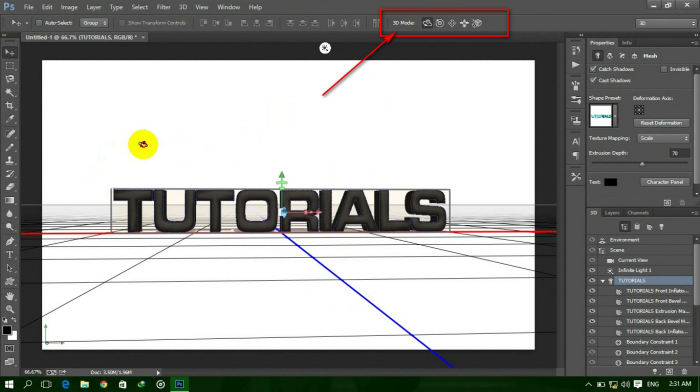Select the Hand tool
This screenshot has width=700, height=392.
coord(9,296)
